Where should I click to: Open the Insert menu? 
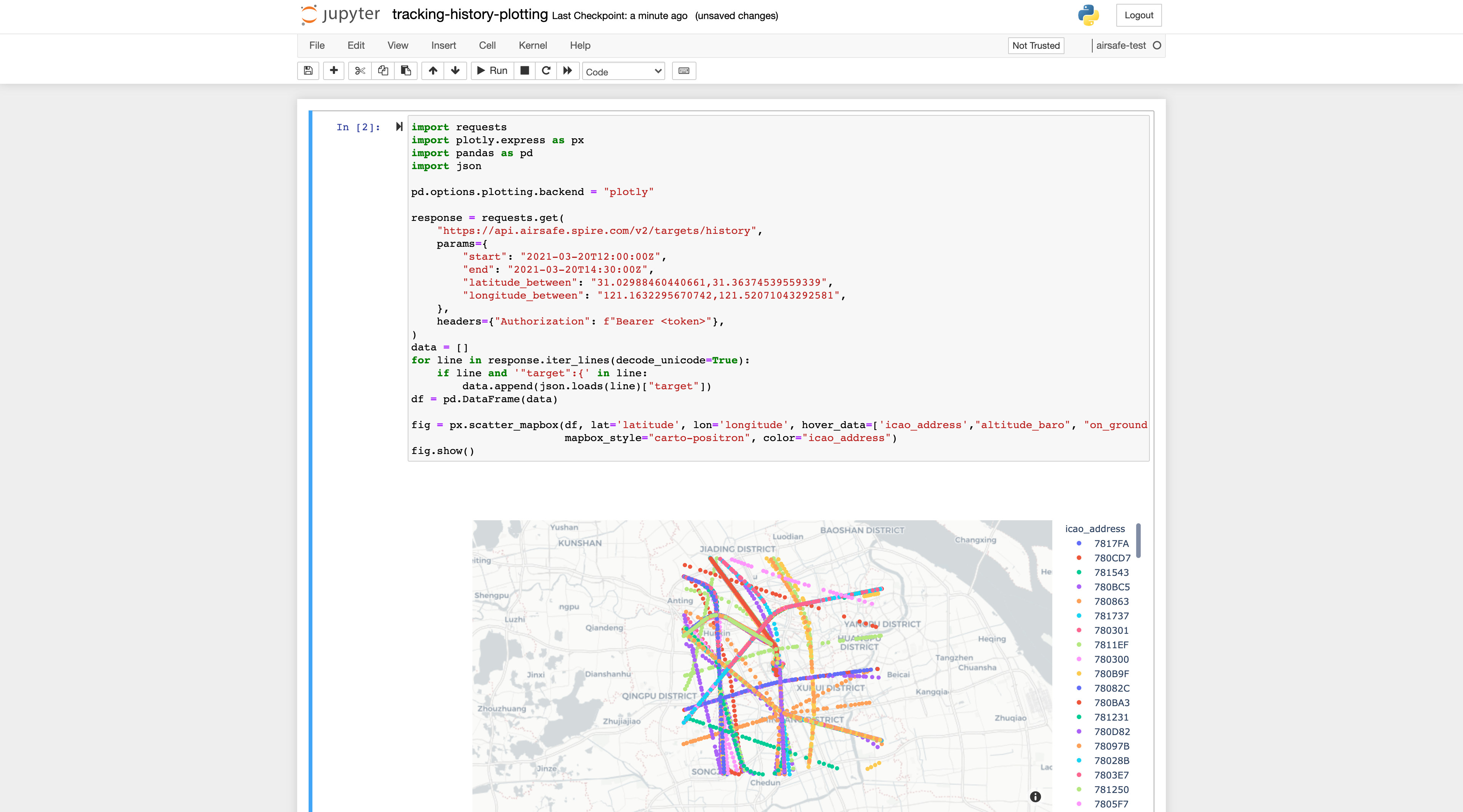[x=443, y=45]
